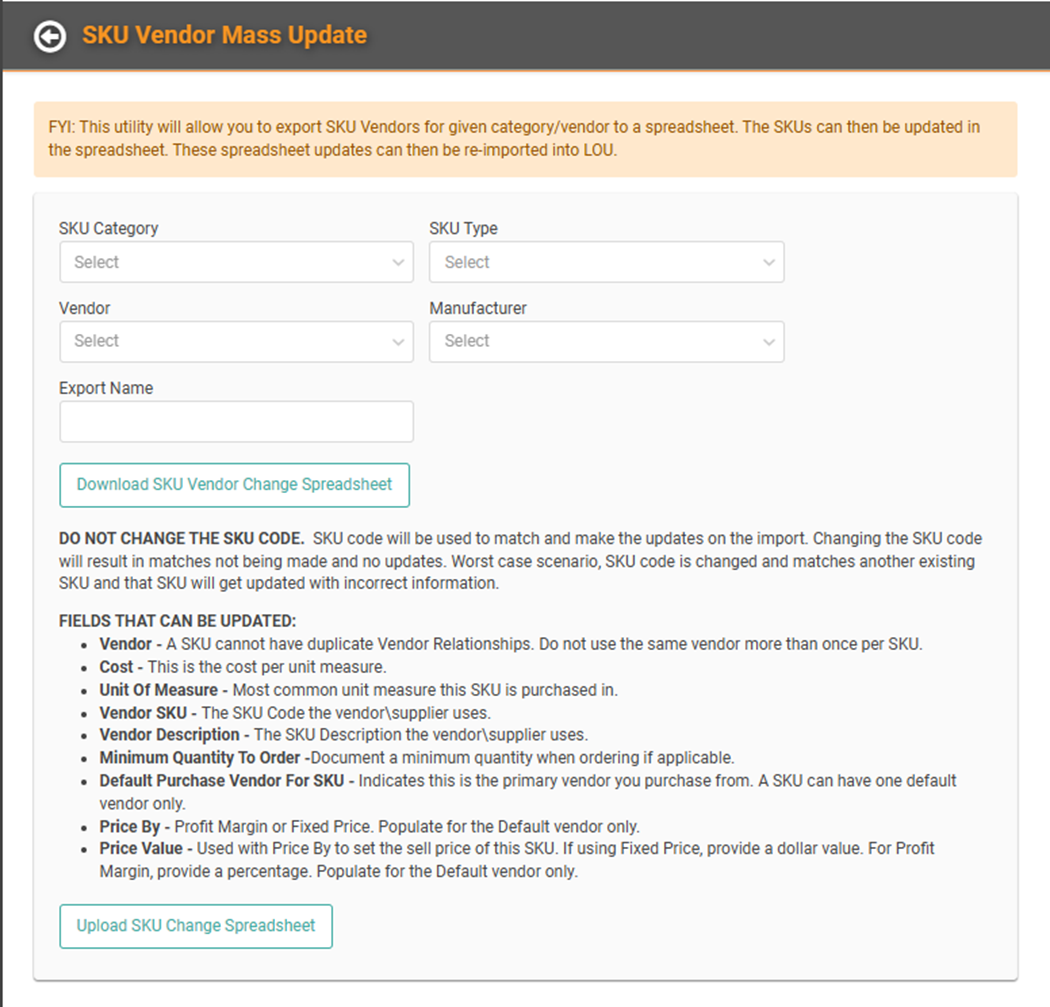Open the Vendor select box
The width and height of the screenshot is (1050, 1007).
[x=236, y=341]
